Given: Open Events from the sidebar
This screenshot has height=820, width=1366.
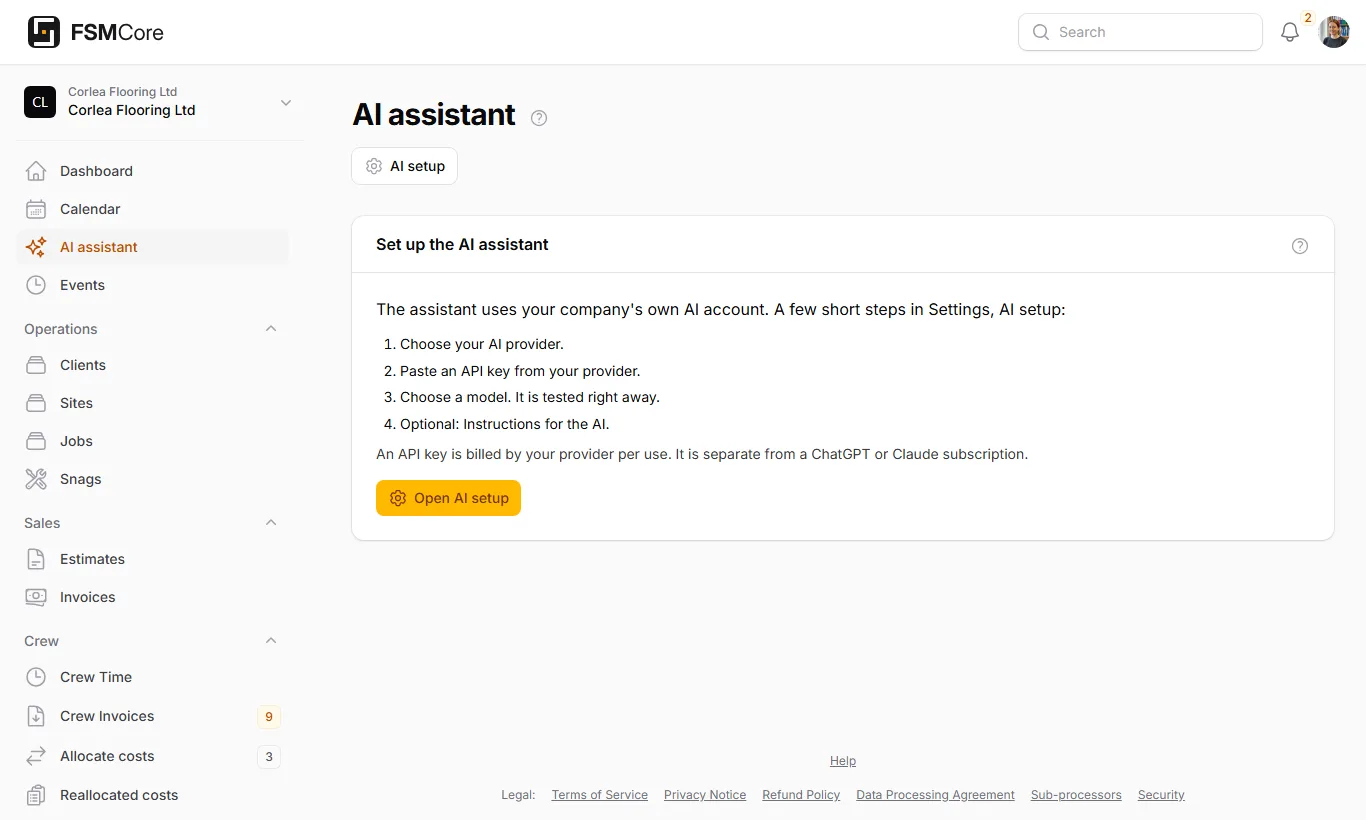Looking at the screenshot, I should pyautogui.click(x=153, y=285).
